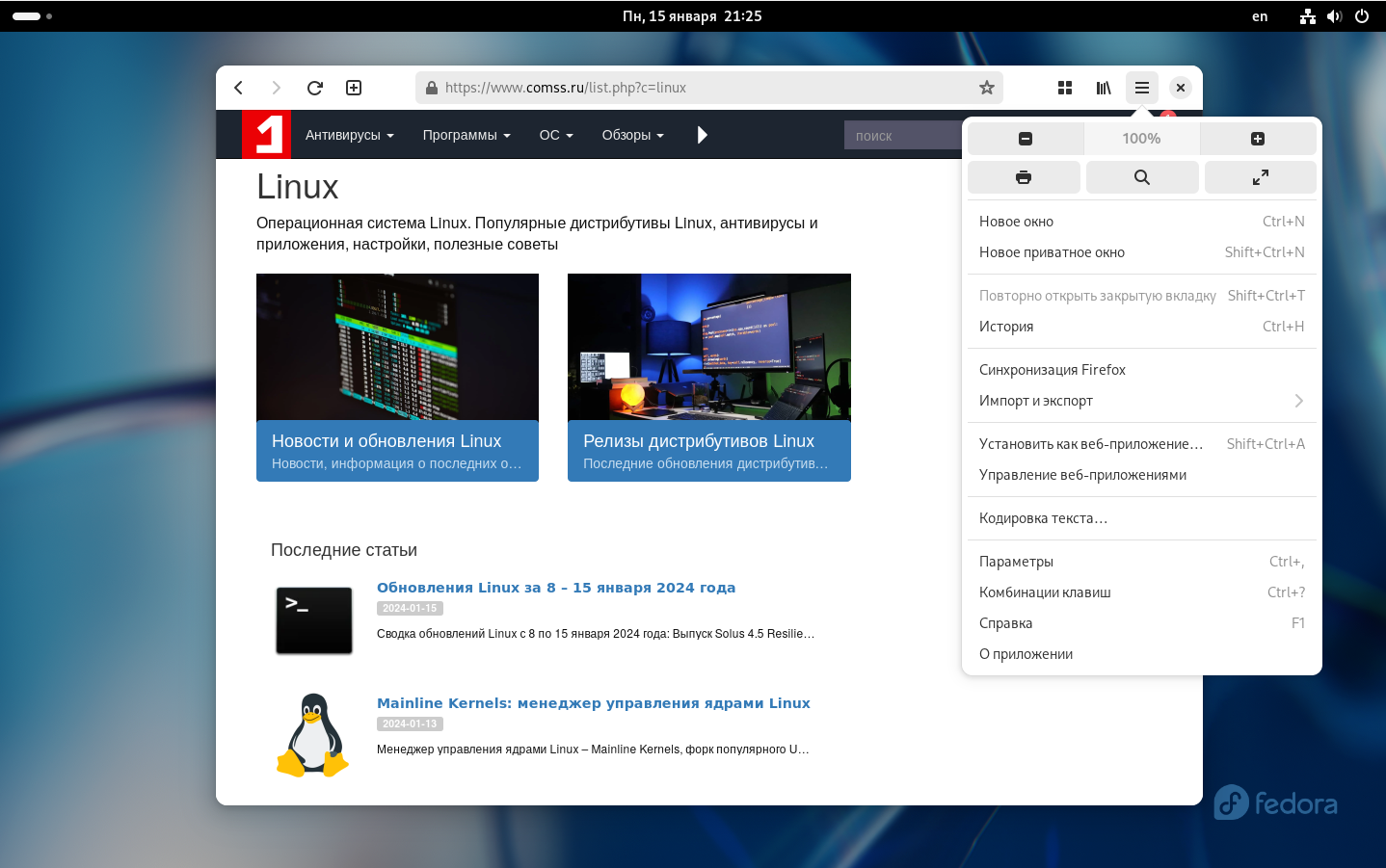Click the lock icon in the address bar
1386x868 pixels.
(432, 88)
